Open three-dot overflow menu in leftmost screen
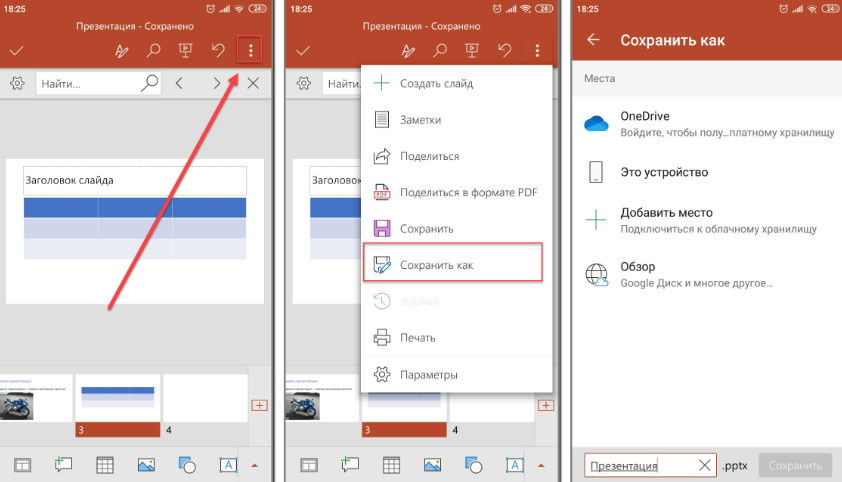 tap(252, 50)
